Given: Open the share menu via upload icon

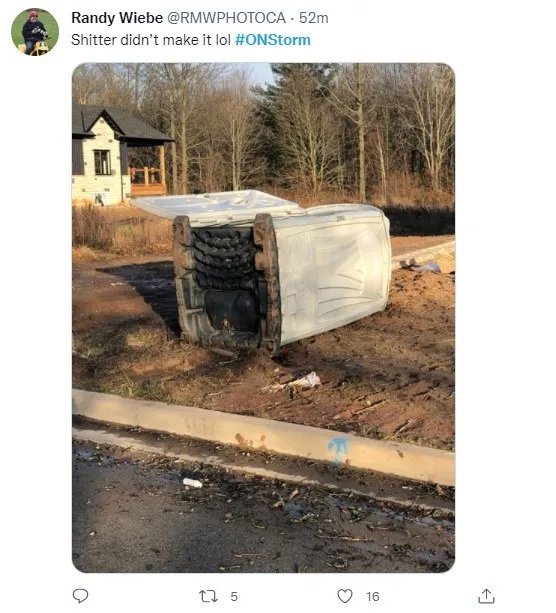Looking at the screenshot, I should click(486, 596).
